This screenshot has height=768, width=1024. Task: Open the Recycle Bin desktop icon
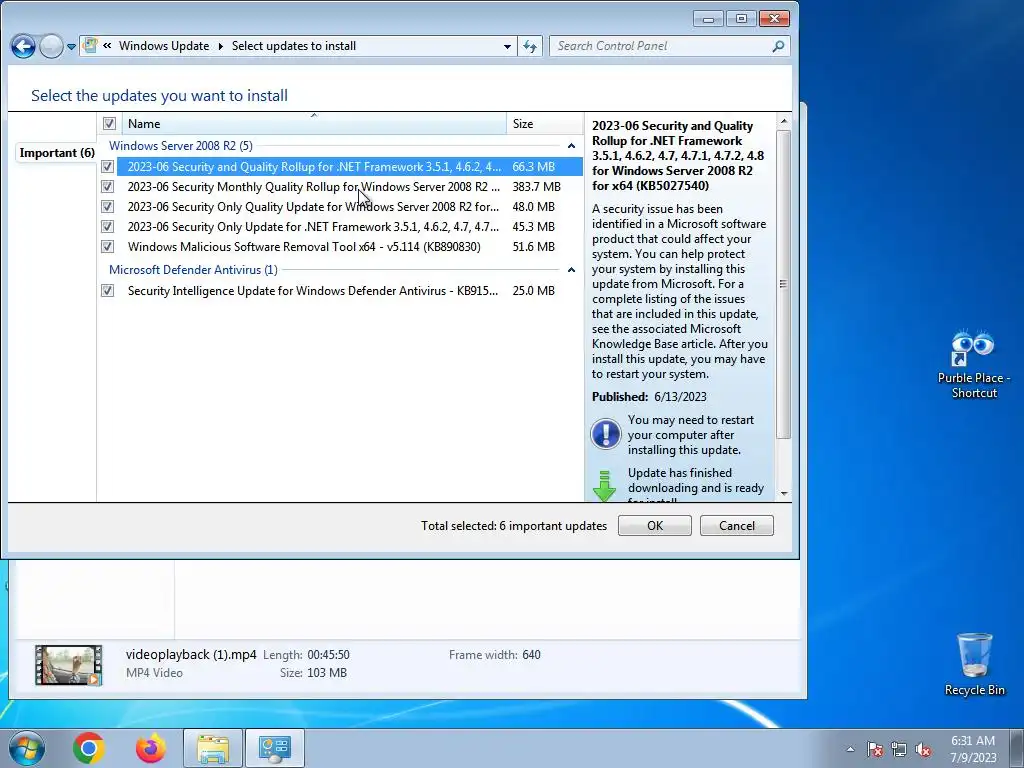974,664
